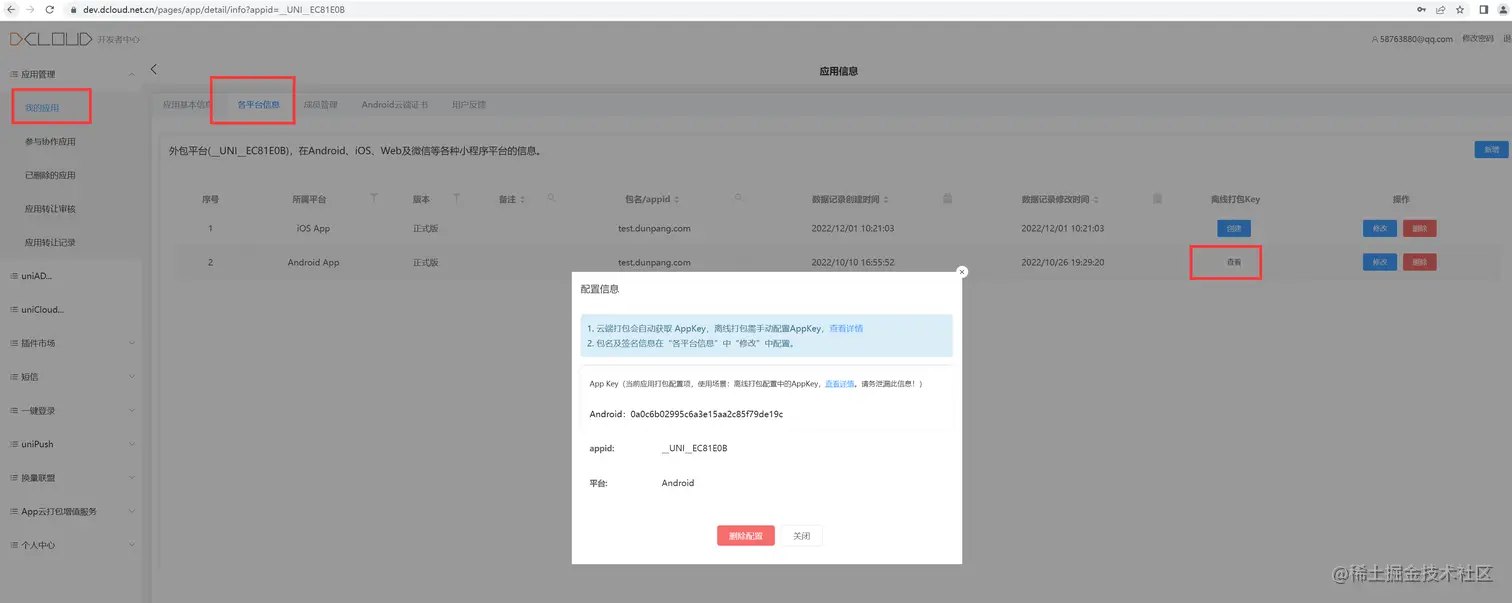This screenshot has height=603, width=1512.
Task: Select the Android AppKey value text
Action: (x=707, y=414)
